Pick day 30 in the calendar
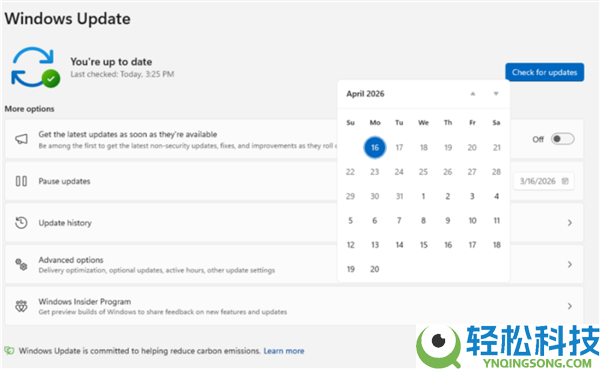The width and height of the screenshot is (600, 369). (x=375, y=196)
